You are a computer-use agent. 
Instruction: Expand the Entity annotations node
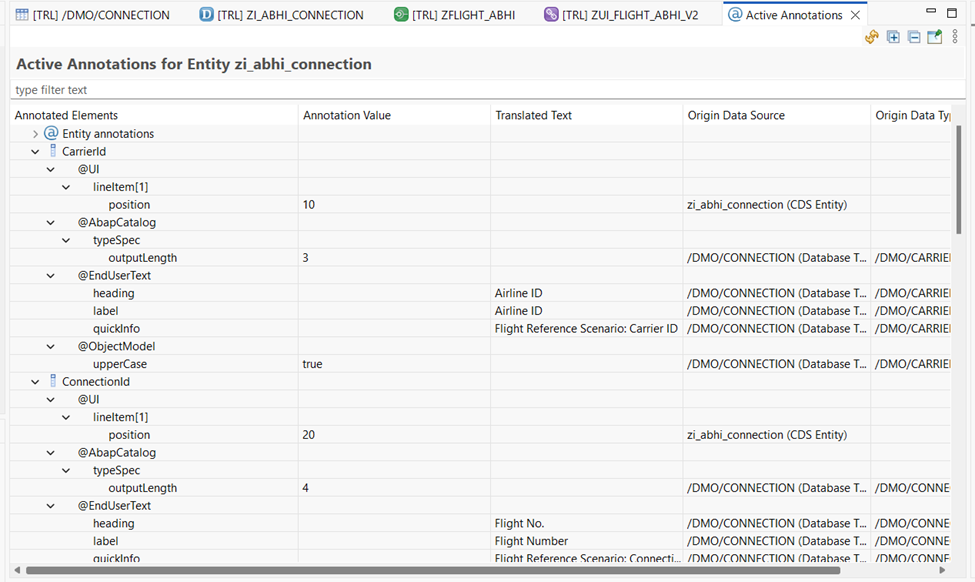pos(36,134)
